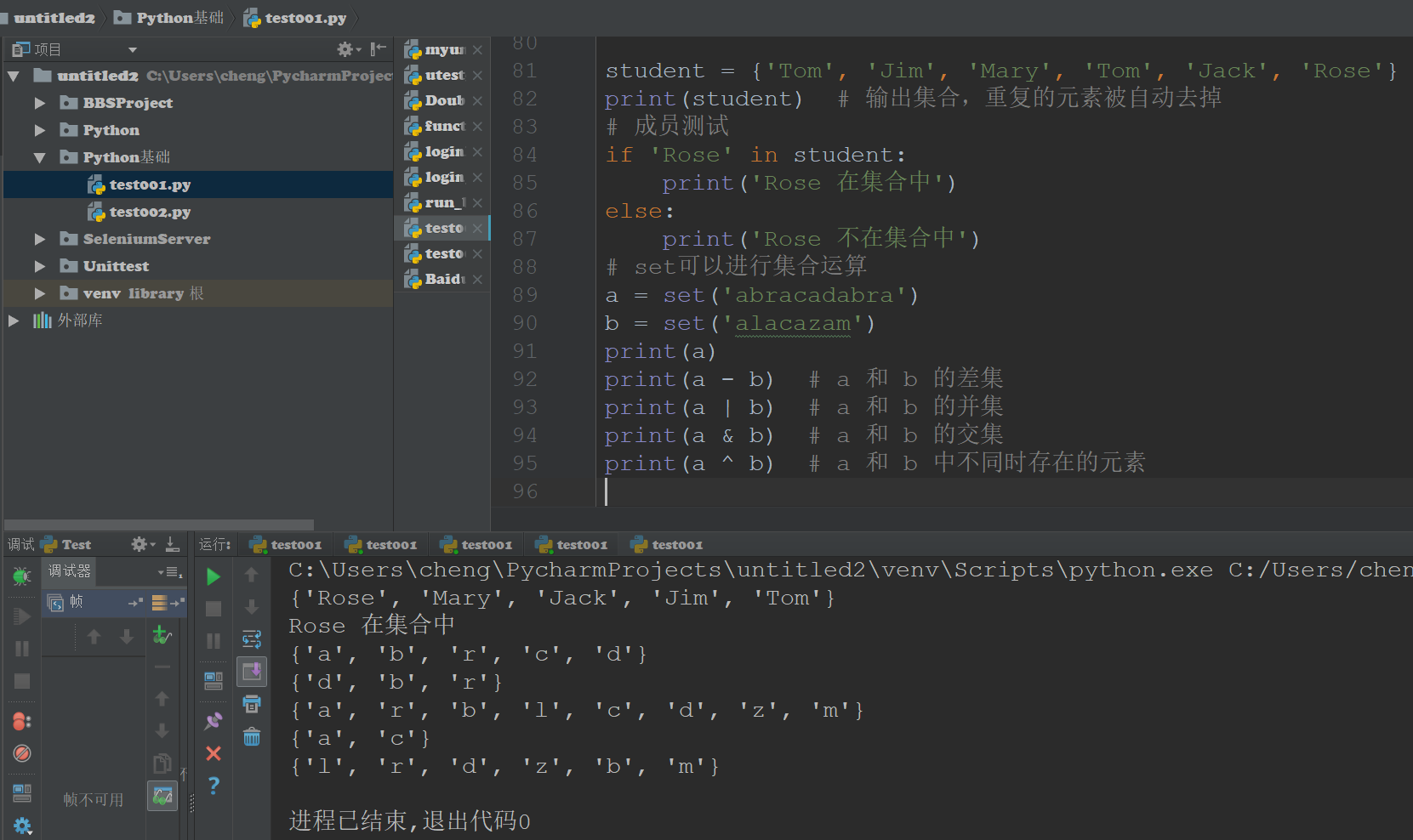The image size is (1413, 840).
Task: Remove watch using the minus icon
Action: click(x=162, y=667)
